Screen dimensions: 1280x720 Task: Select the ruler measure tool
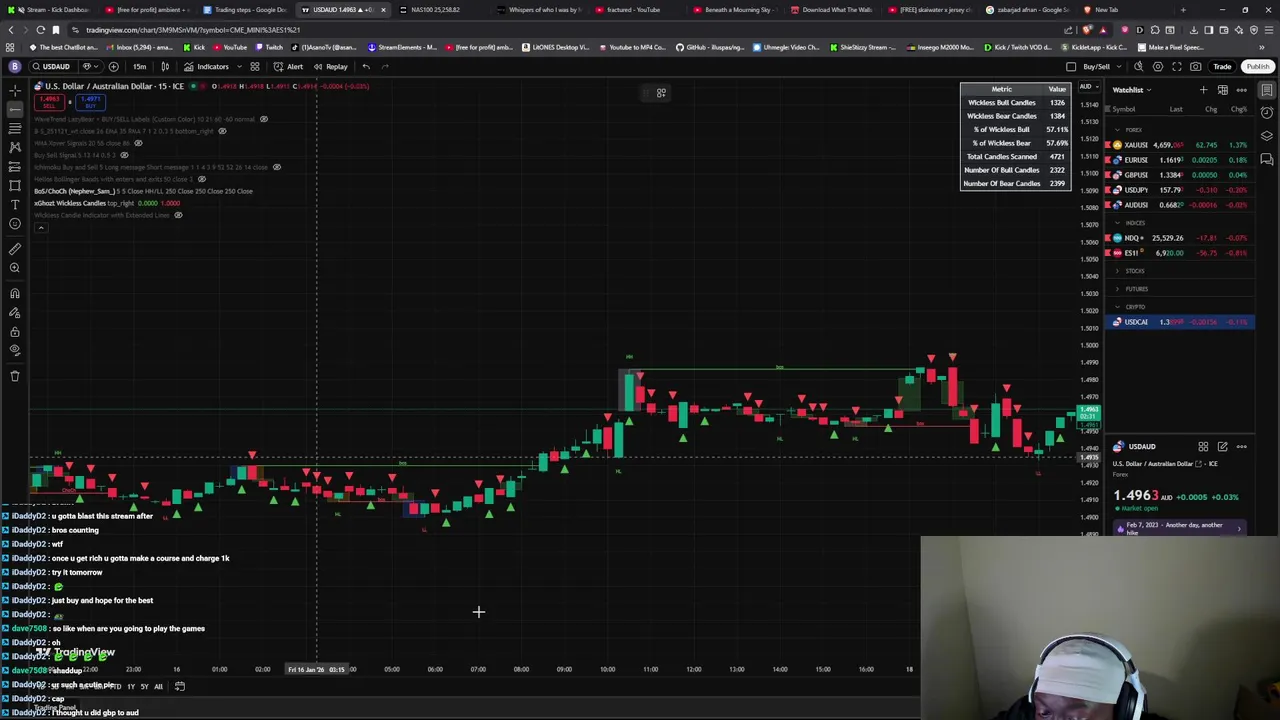pos(15,249)
